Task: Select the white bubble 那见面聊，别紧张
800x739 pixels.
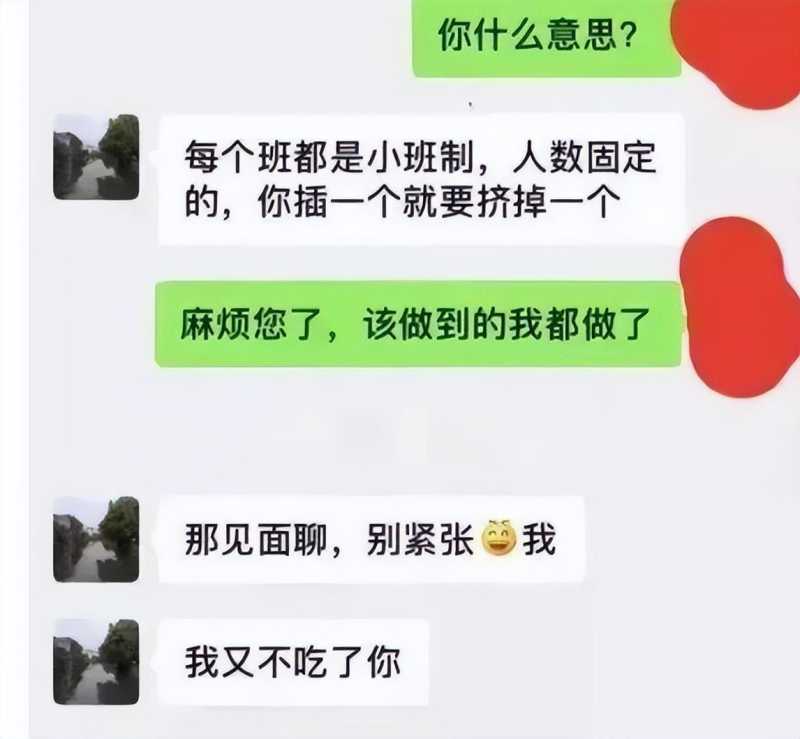Action: [x=371, y=539]
